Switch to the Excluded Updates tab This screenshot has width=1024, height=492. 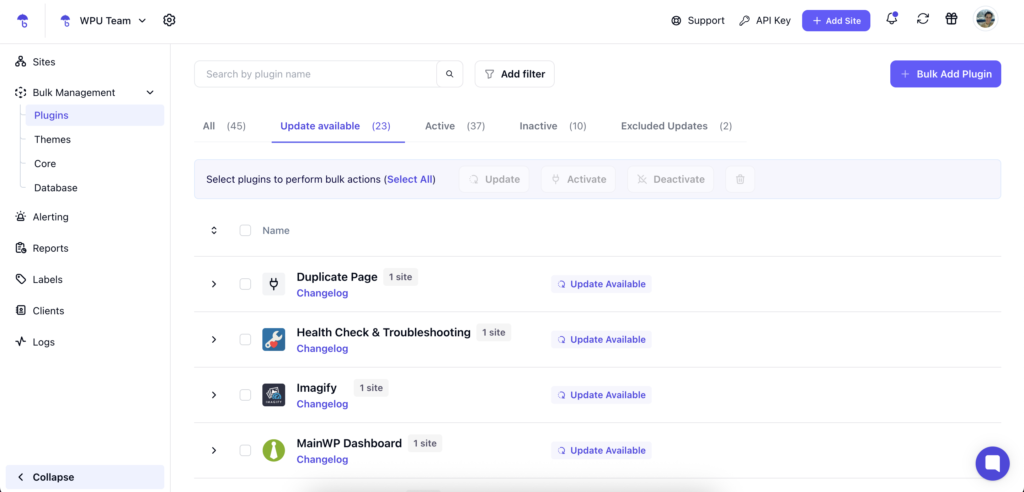pyautogui.click(x=676, y=126)
